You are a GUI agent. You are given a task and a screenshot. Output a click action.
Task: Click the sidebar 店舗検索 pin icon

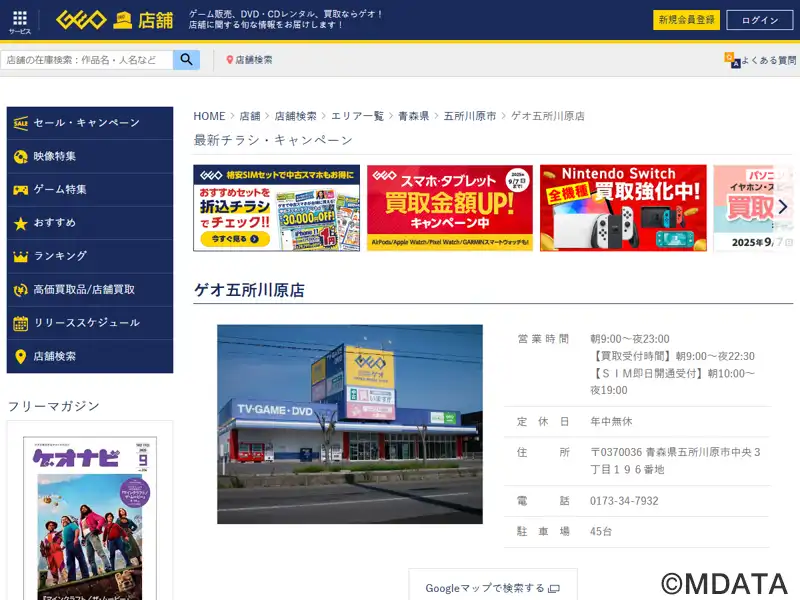click(20, 357)
